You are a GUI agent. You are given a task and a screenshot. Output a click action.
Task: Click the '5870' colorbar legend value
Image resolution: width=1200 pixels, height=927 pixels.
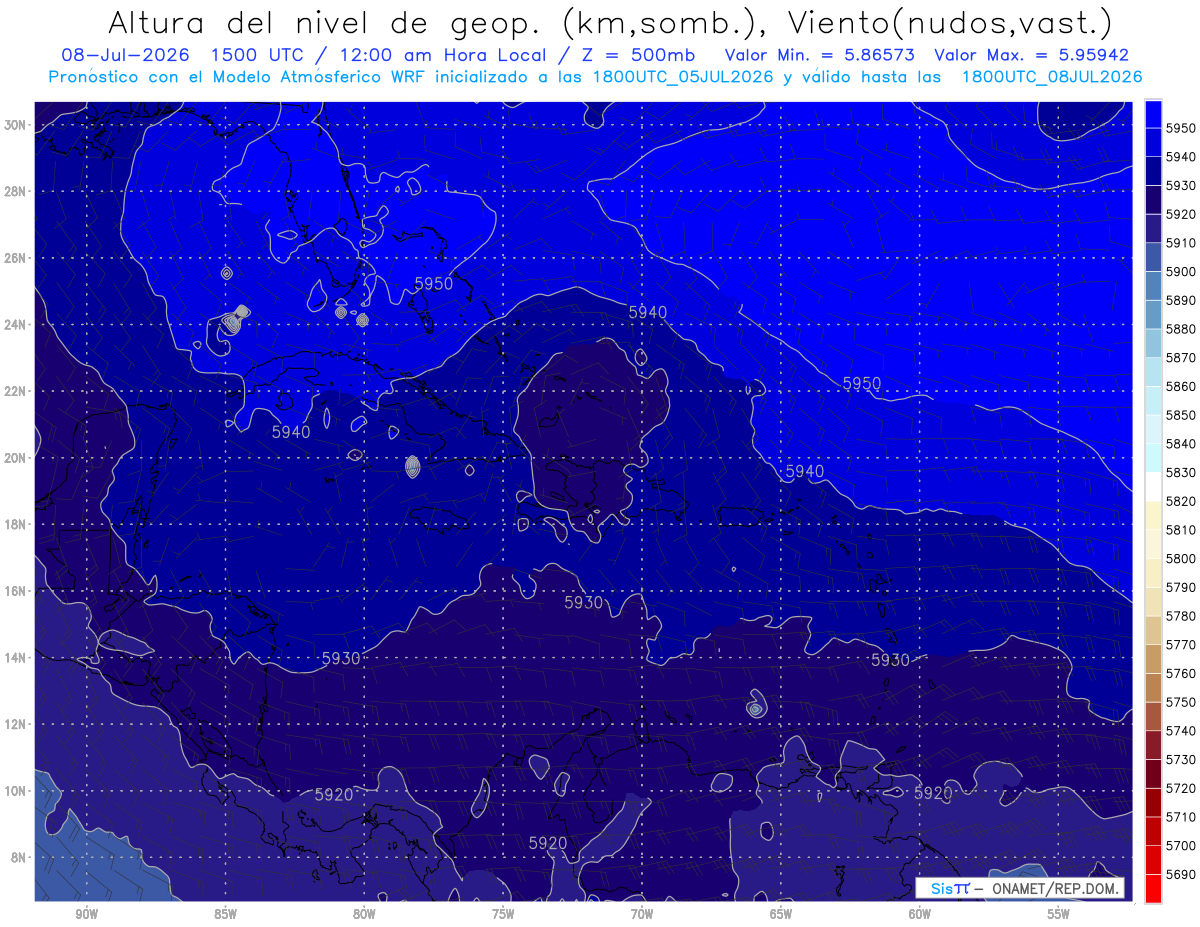coord(1182,357)
